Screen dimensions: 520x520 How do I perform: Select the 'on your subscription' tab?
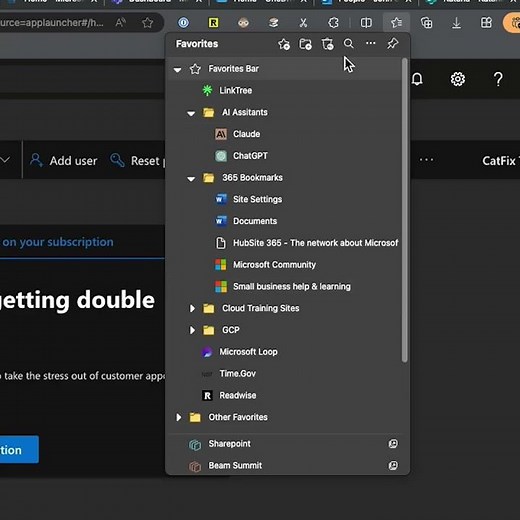(57, 242)
